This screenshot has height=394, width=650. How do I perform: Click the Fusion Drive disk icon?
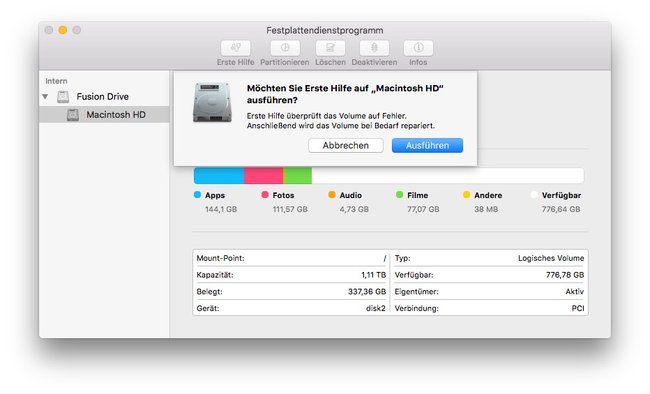63,97
